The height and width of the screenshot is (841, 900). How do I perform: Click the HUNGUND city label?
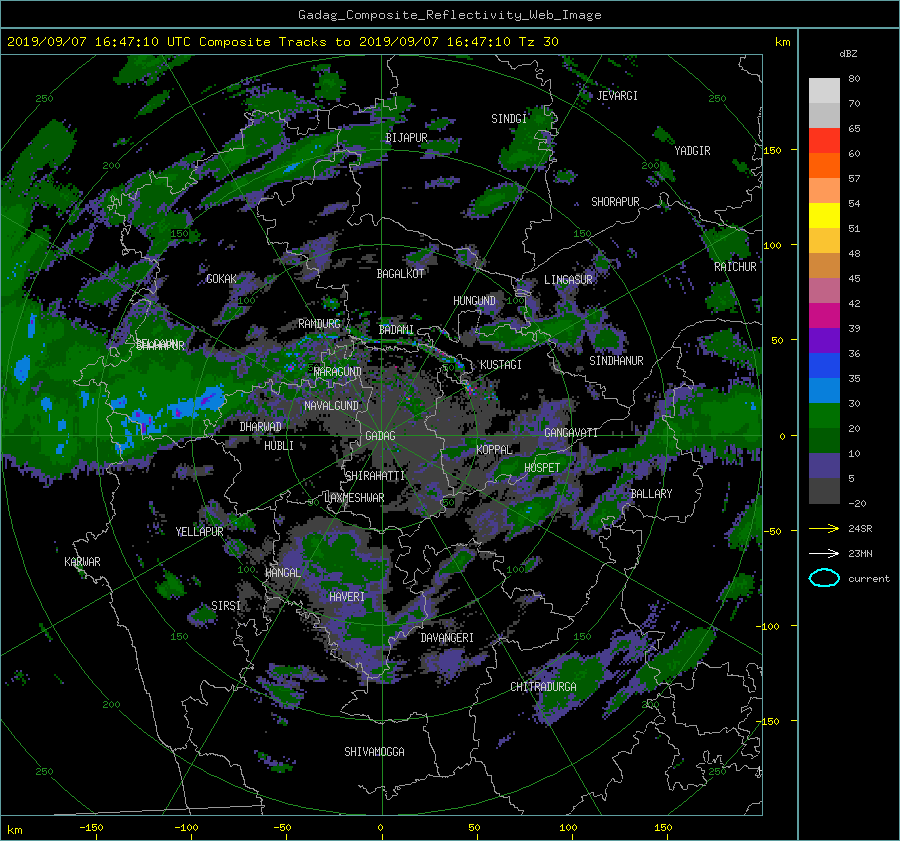(x=474, y=301)
